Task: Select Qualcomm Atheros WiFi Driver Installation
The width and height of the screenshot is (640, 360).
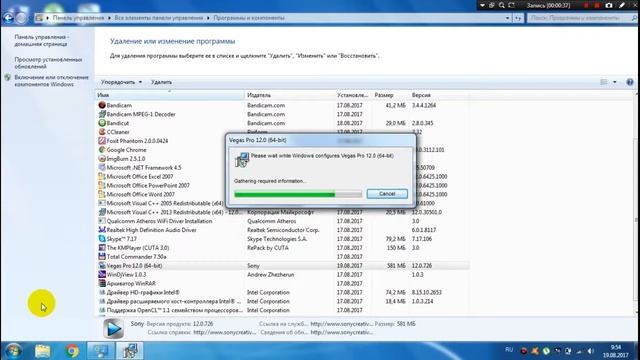Action: point(283,221)
